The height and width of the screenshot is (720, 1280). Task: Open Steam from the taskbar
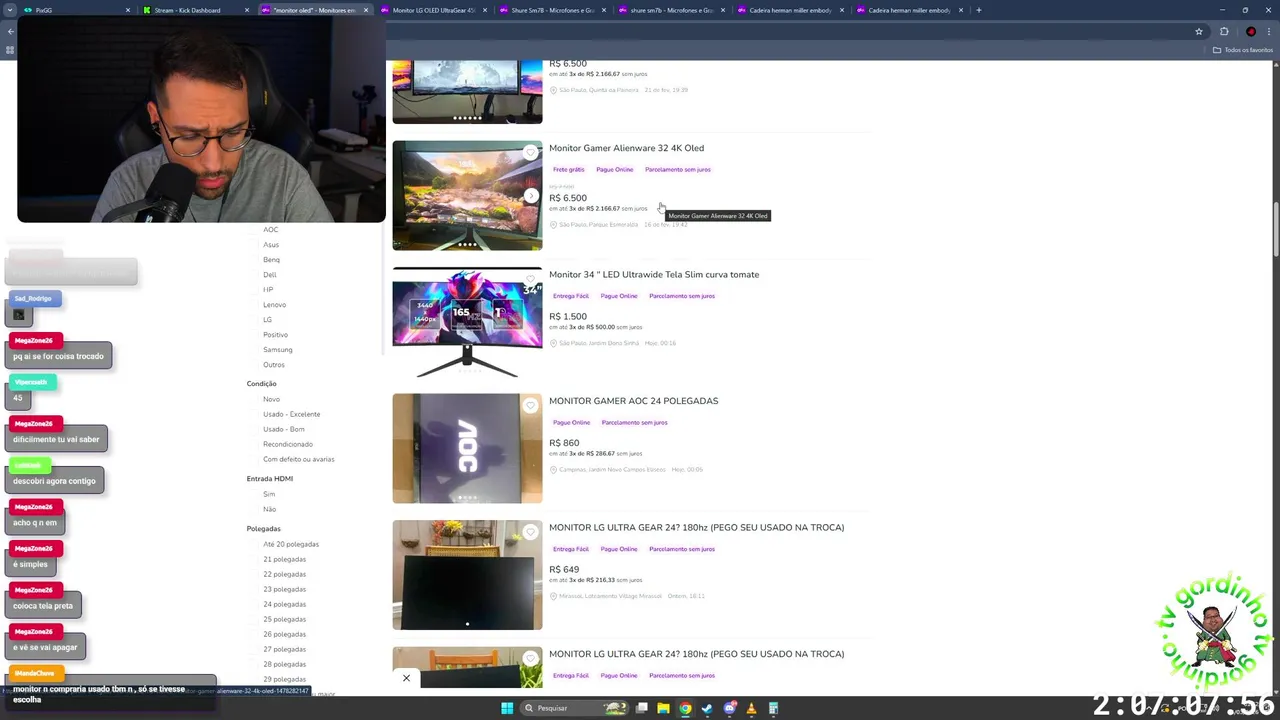(x=707, y=708)
